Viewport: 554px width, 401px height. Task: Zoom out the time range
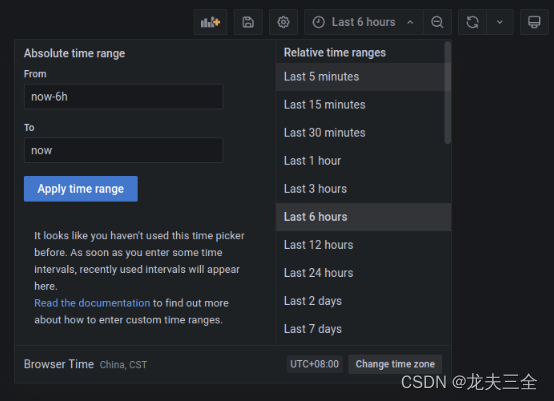pyautogui.click(x=437, y=22)
